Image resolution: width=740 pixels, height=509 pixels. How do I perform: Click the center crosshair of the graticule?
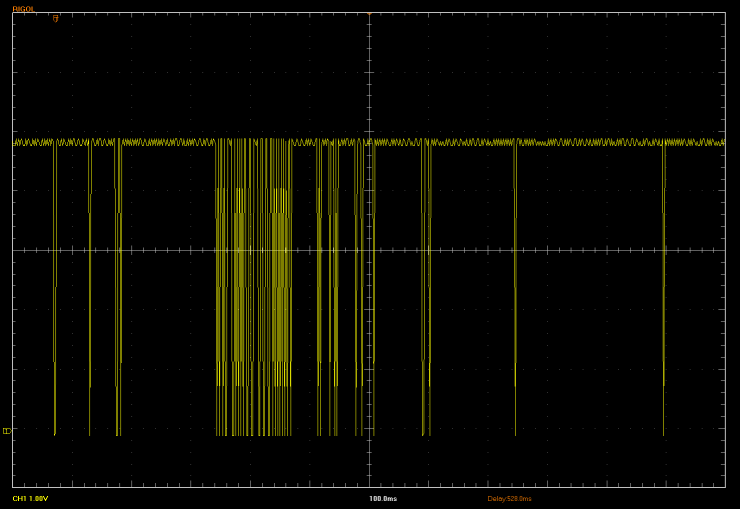(x=369, y=250)
